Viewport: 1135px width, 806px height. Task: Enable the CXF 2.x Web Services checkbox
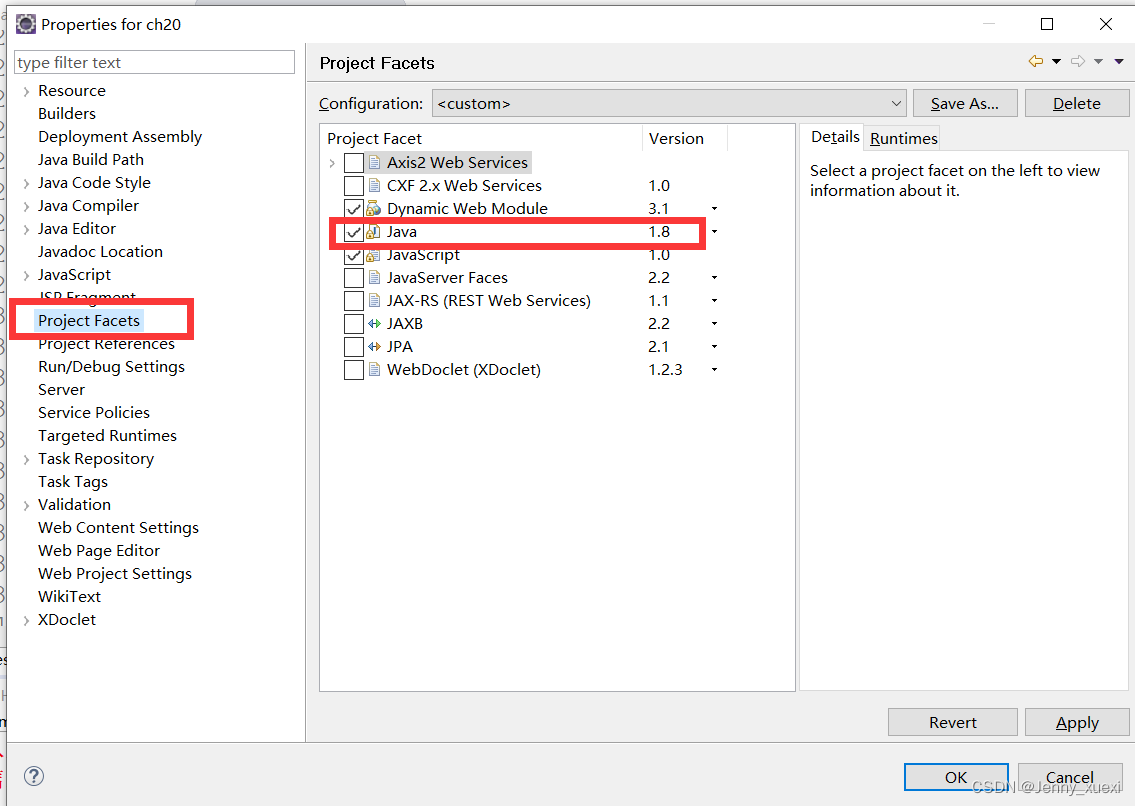pyautogui.click(x=354, y=185)
